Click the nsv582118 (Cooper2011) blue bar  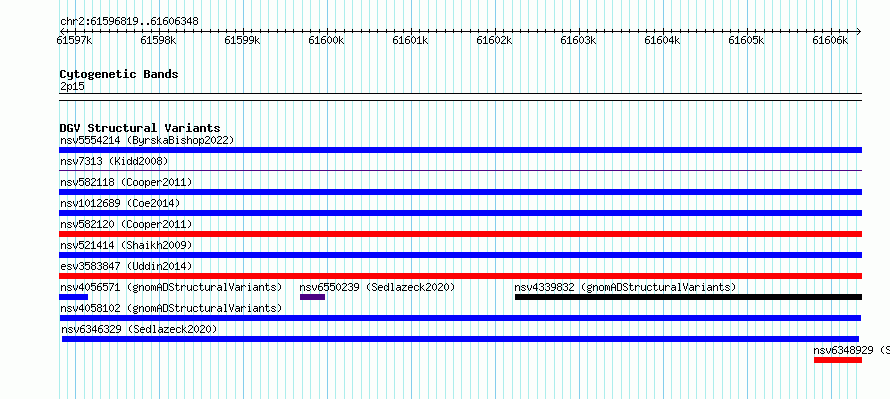[x=460, y=192]
